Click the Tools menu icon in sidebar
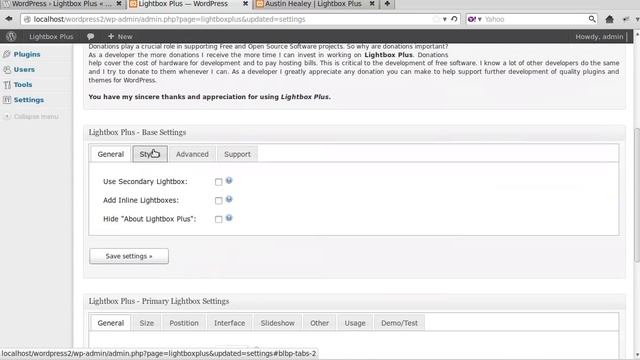The height and width of the screenshot is (360, 640). [7, 84]
